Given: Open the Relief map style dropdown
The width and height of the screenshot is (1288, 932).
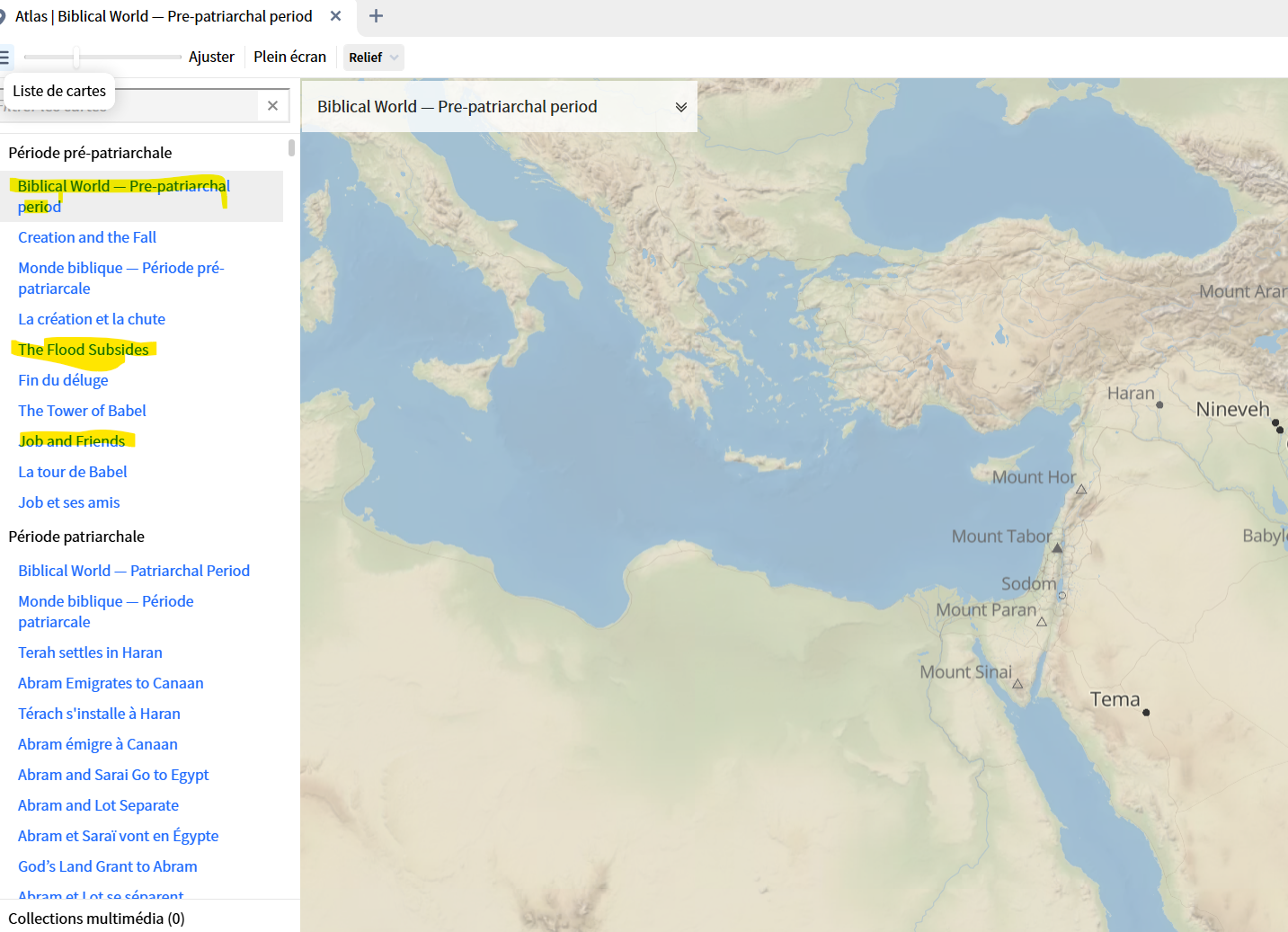Looking at the screenshot, I should (373, 58).
